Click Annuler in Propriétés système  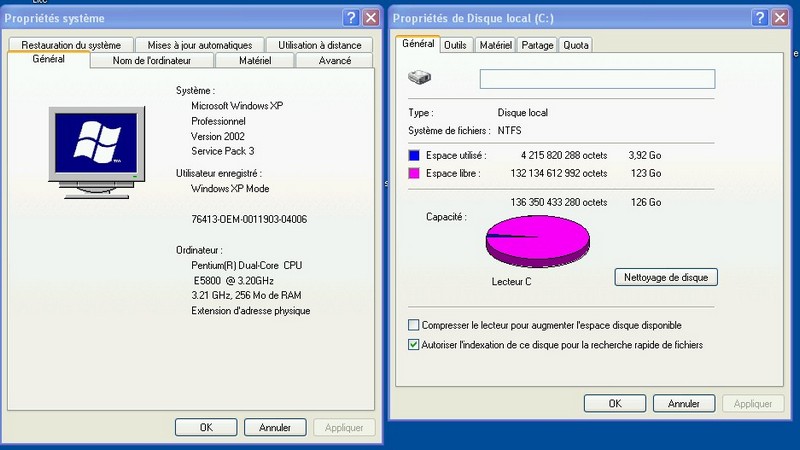pyautogui.click(x=275, y=428)
